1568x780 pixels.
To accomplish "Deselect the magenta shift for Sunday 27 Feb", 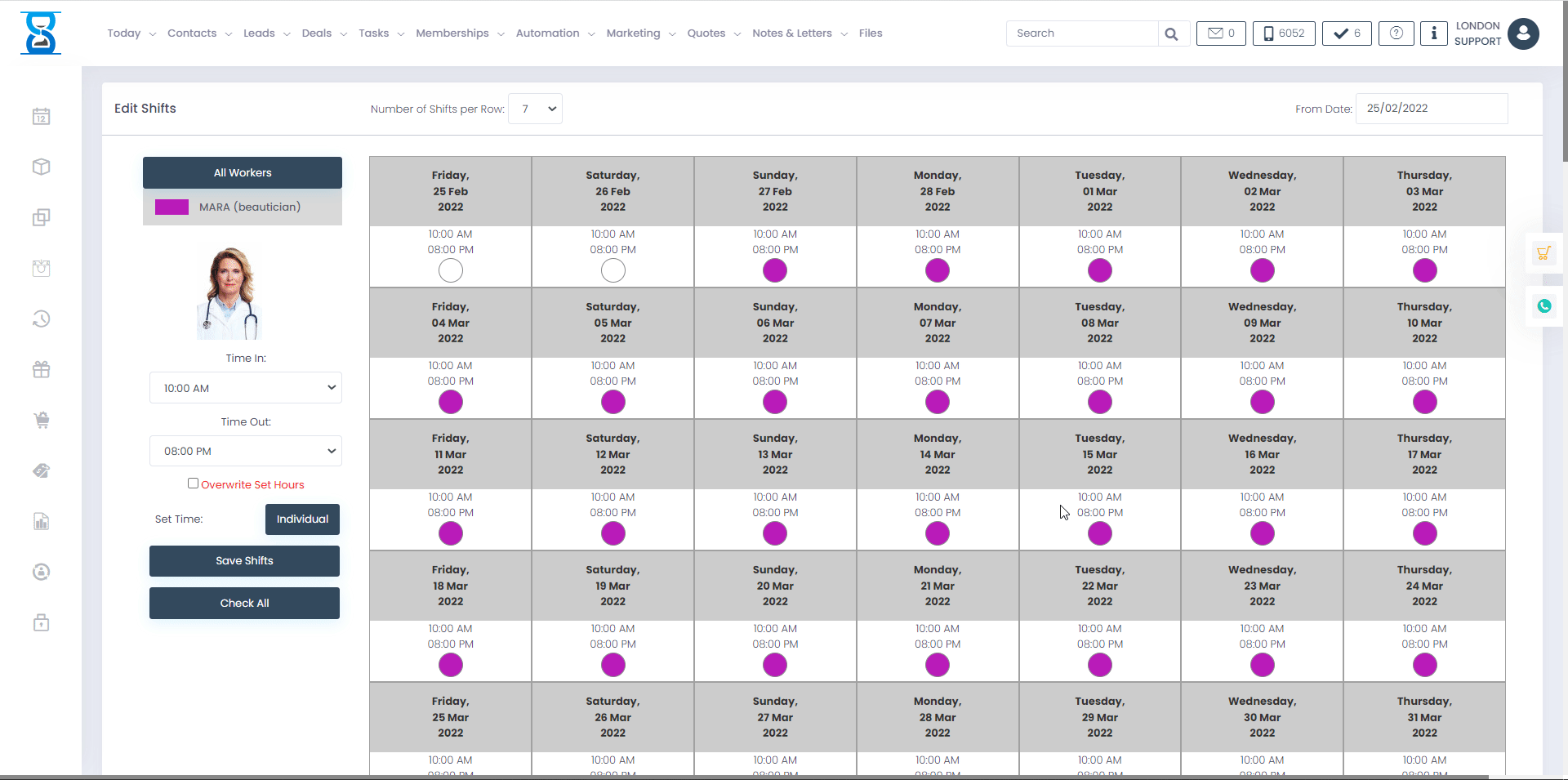I will click(x=775, y=270).
